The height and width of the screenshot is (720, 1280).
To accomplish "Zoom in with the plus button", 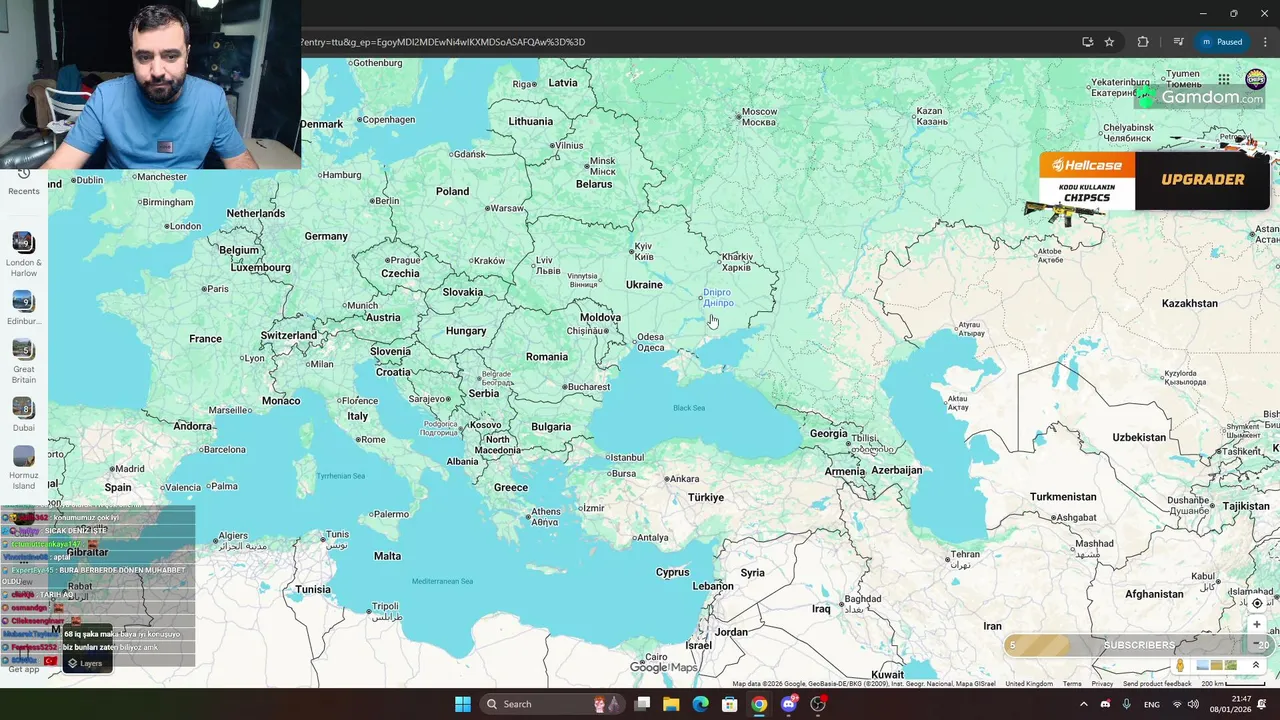I will (1257, 624).
